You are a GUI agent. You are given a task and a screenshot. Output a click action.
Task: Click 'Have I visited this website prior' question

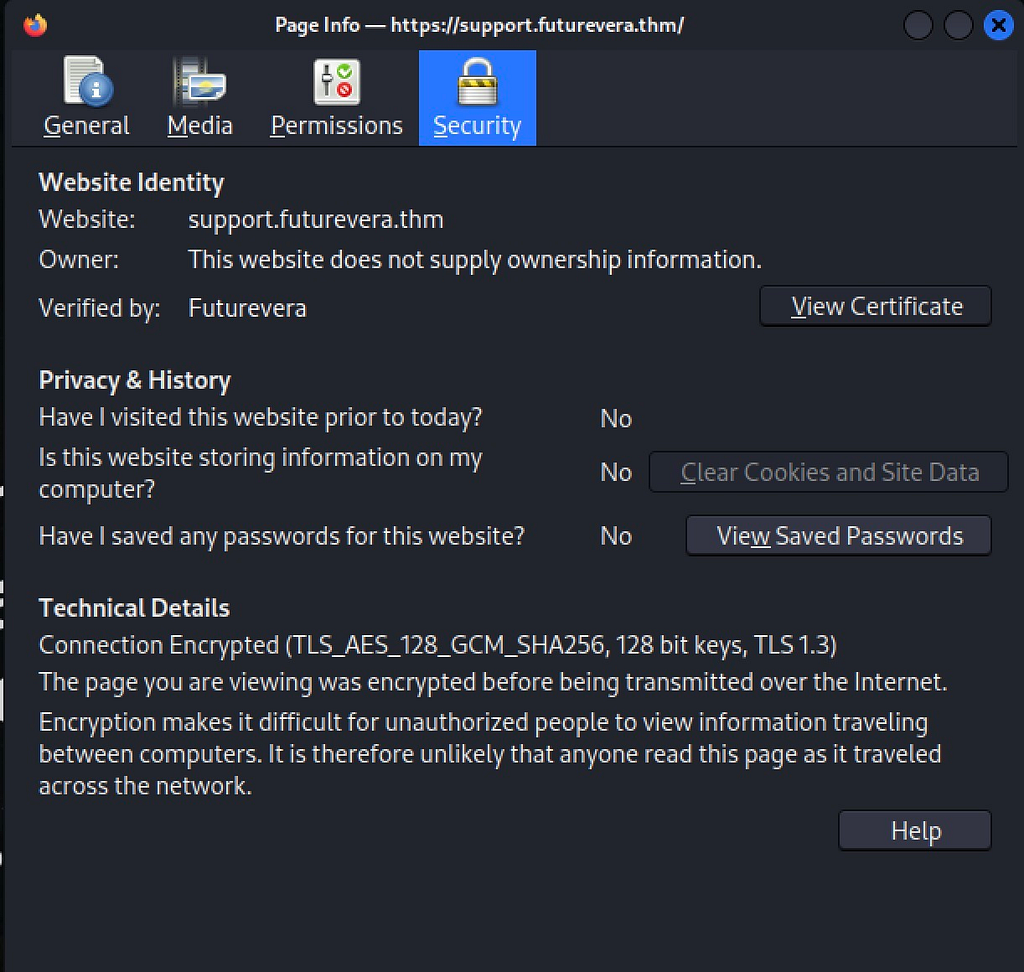[x=261, y=417]
